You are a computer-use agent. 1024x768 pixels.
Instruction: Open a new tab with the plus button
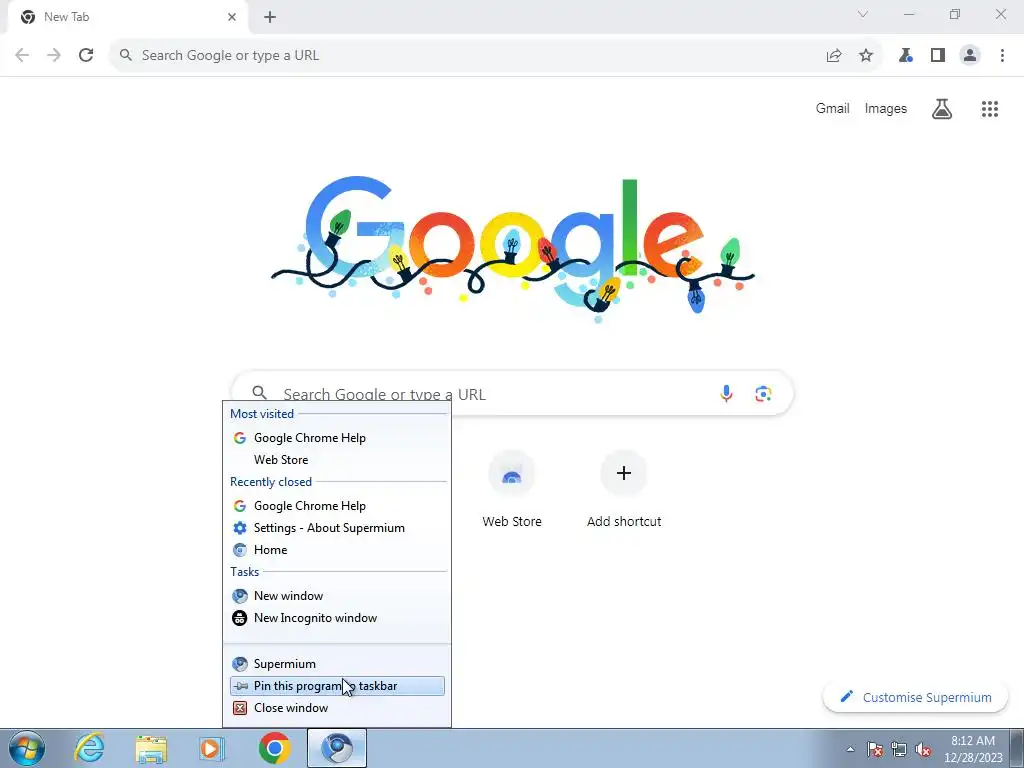point(270,18)
